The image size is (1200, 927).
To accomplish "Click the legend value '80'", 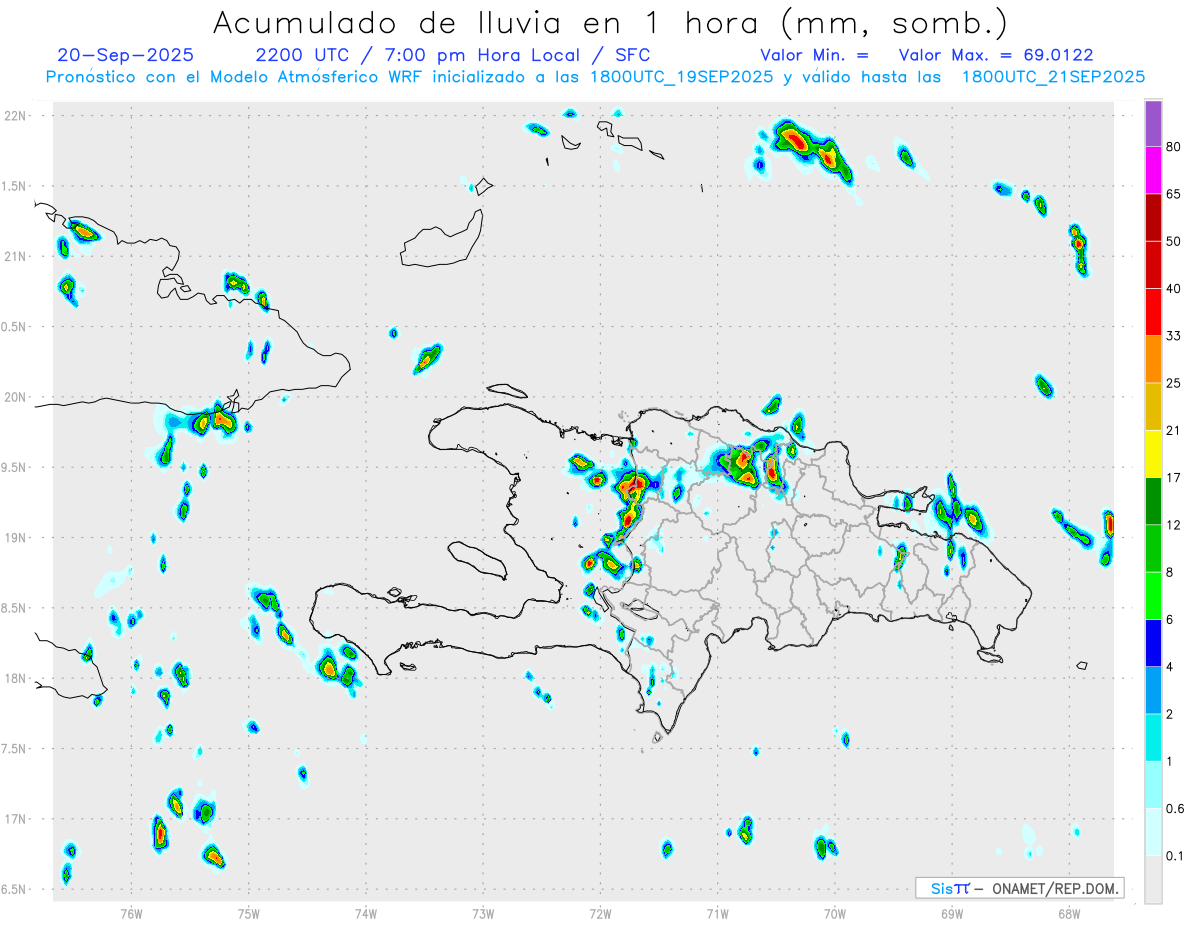I will coord(1174,148).
